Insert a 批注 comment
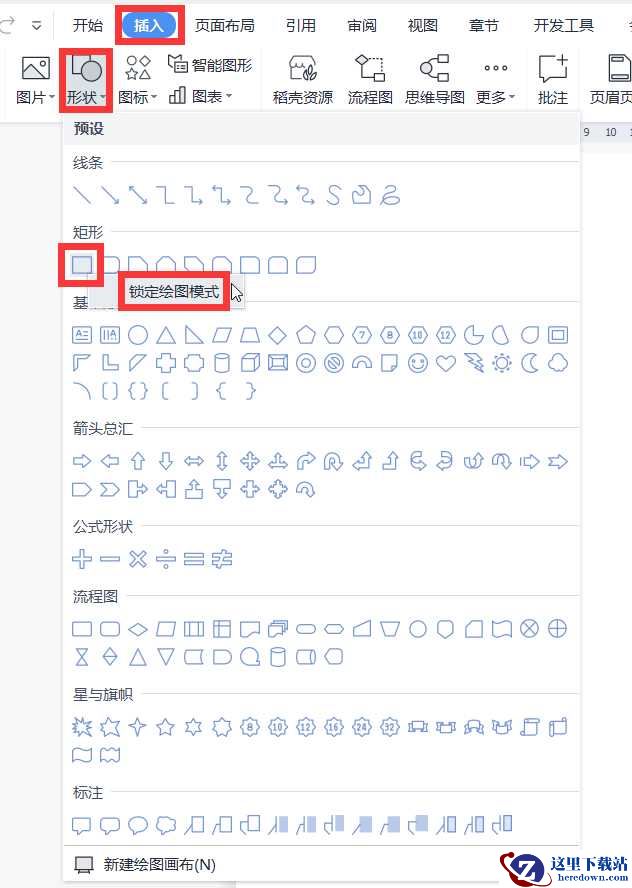This screenshot has height=888, width=632. coord(553,80)
